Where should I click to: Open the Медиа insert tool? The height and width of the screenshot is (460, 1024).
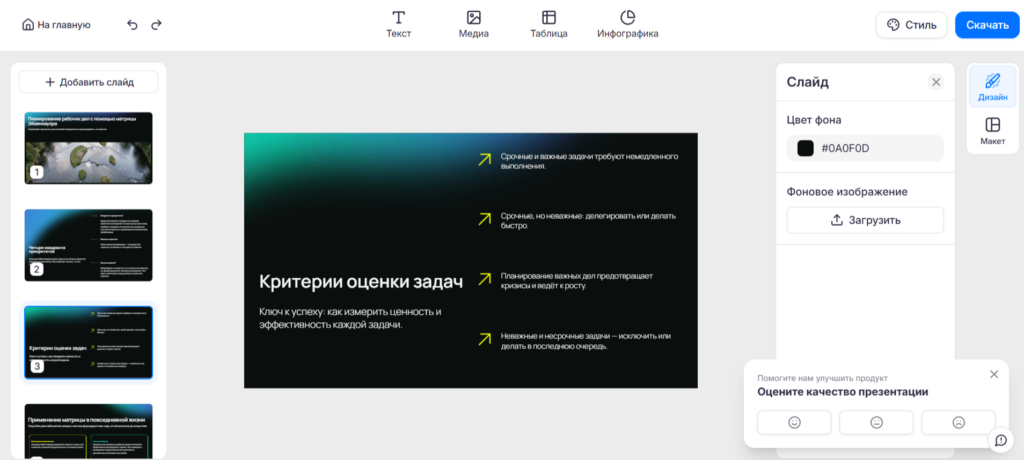coord(473,24)
